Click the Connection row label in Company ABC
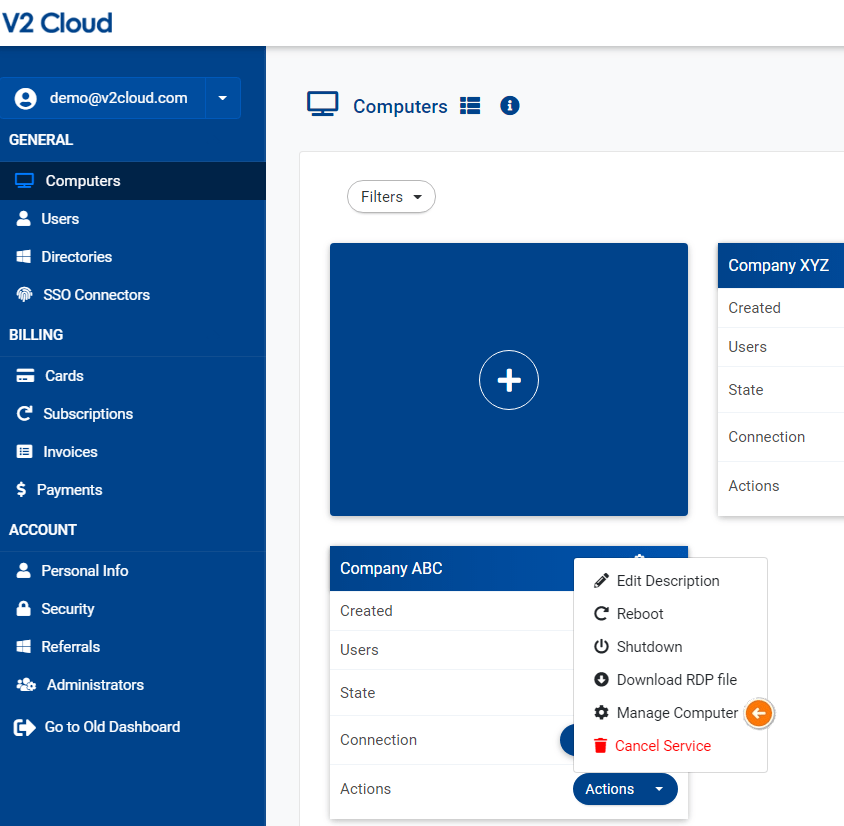The width and height of the screenshot is (844, 826). [x=378, y=740]
